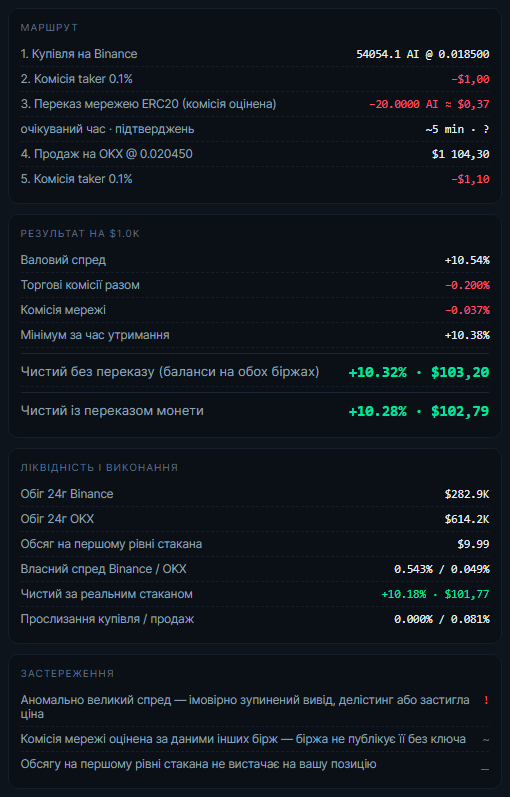Click the tilde icon beside network fee warning
Image resolution: width=510 pixels, height=797 pixels.
(x=486, y=740)
